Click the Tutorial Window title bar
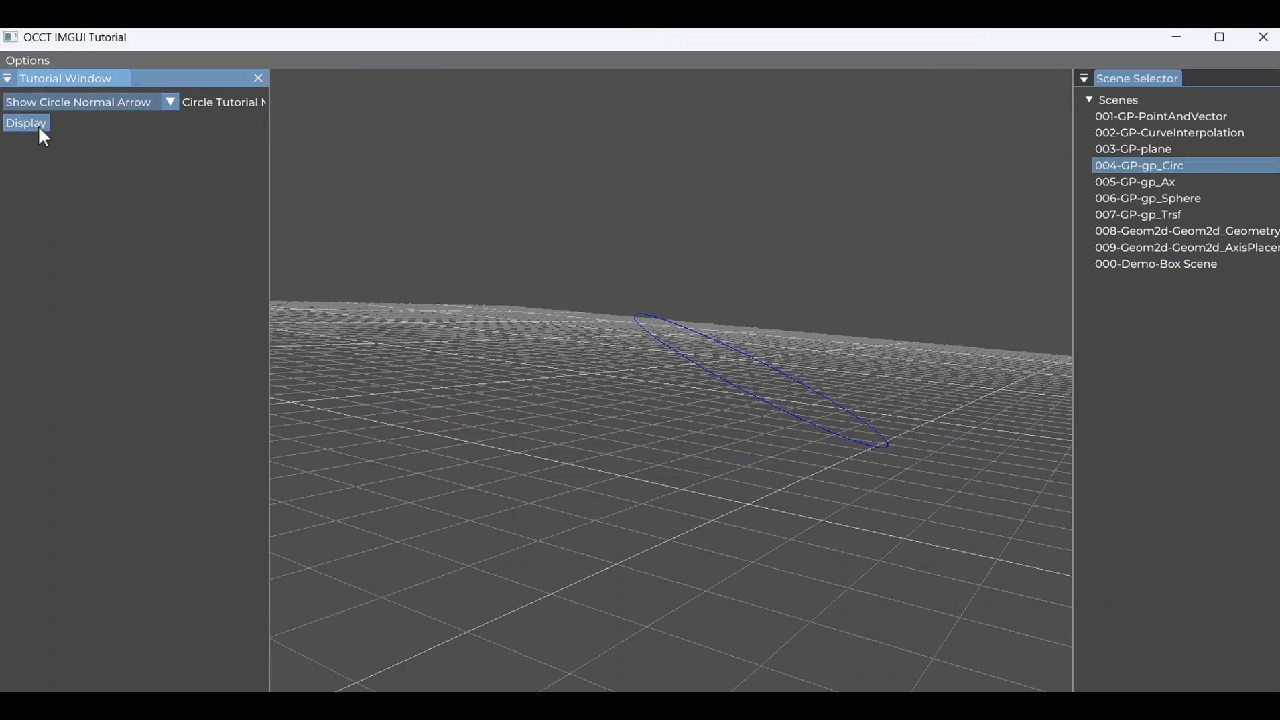This screenshot has width=1280, height=720. coord(134,78)
